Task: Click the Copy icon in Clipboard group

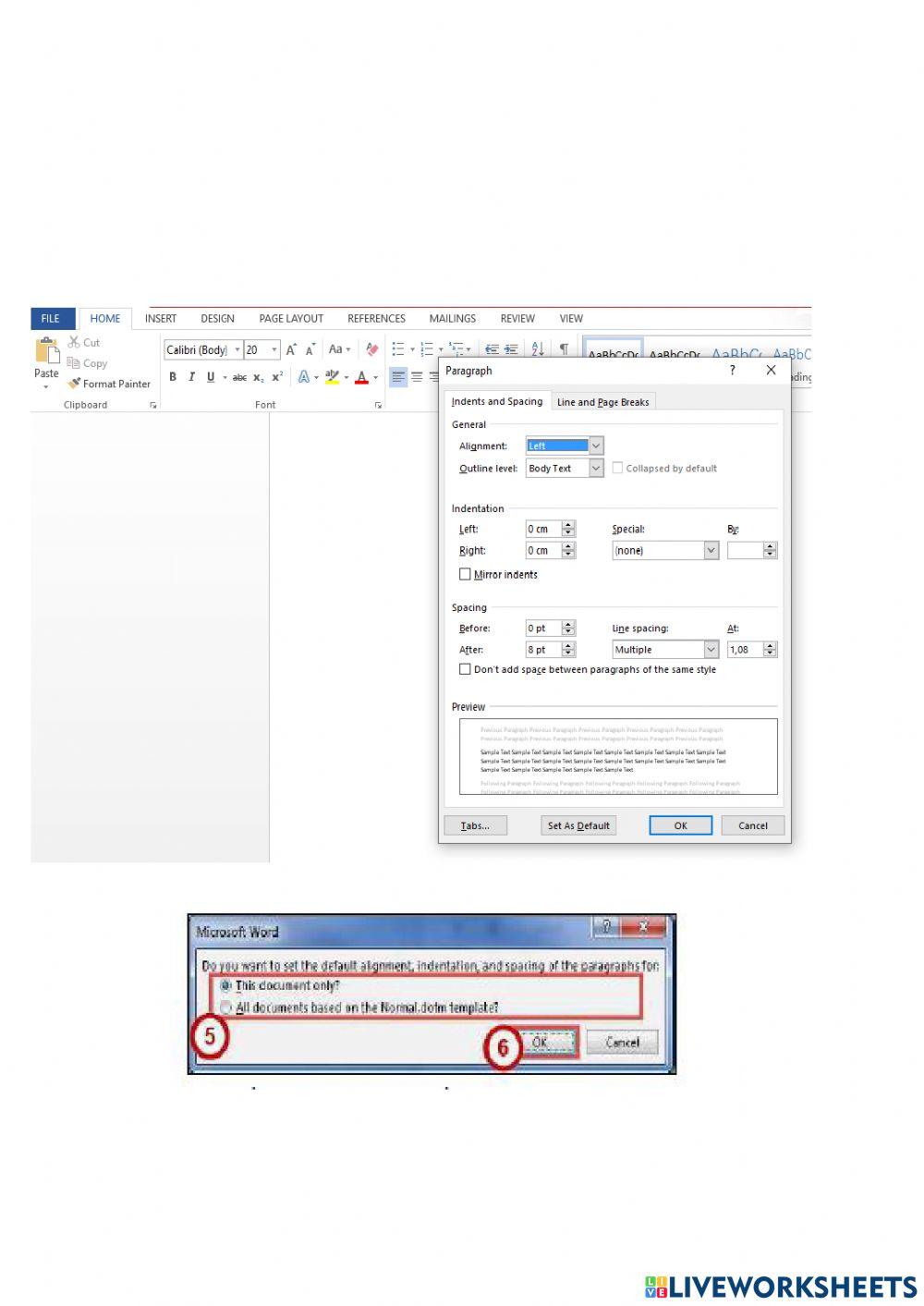Action: point(73,363)
